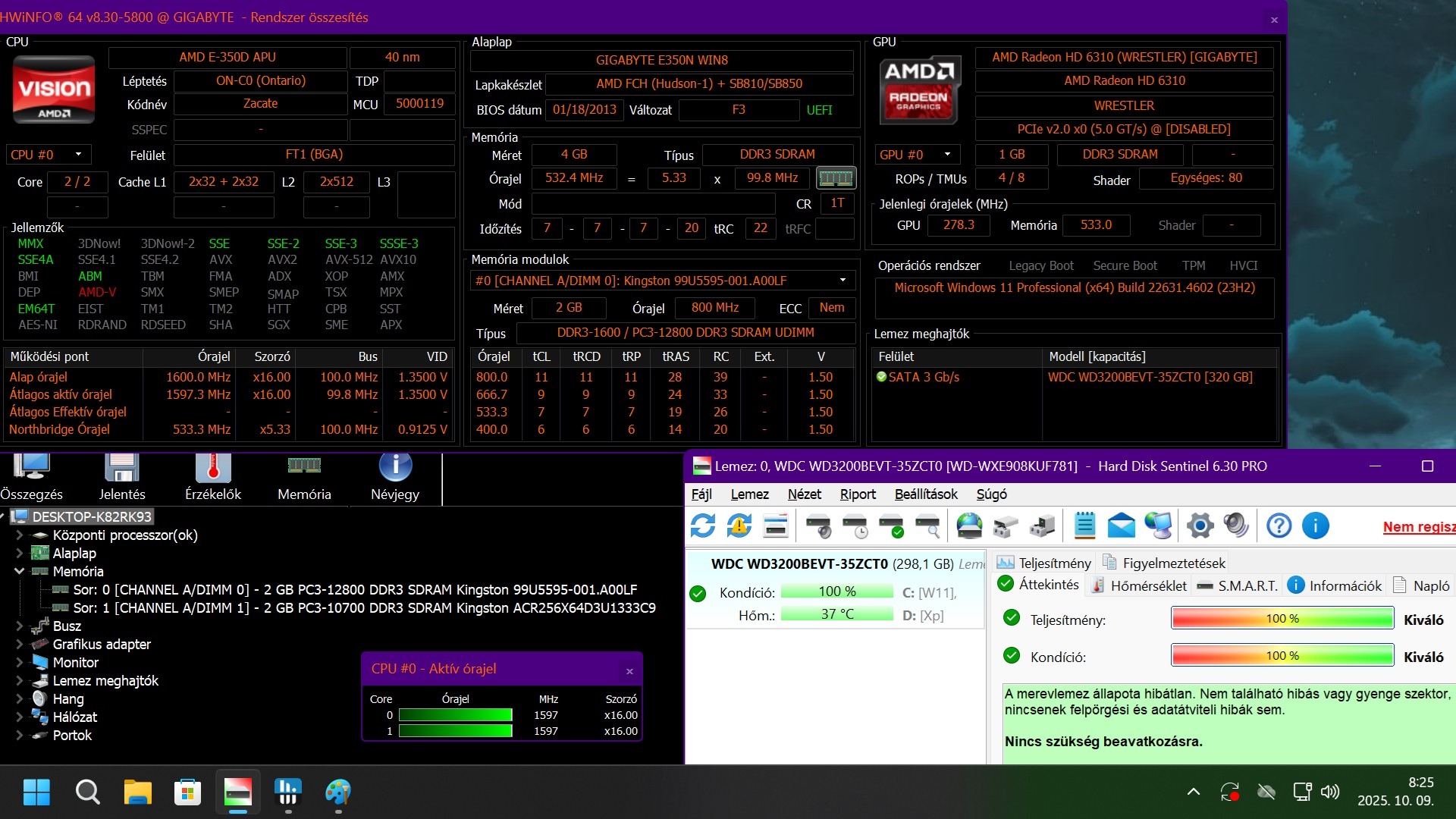Click the green memory module icon next to 99.8 MHz

pyautogui.click(x=836, y=178)
